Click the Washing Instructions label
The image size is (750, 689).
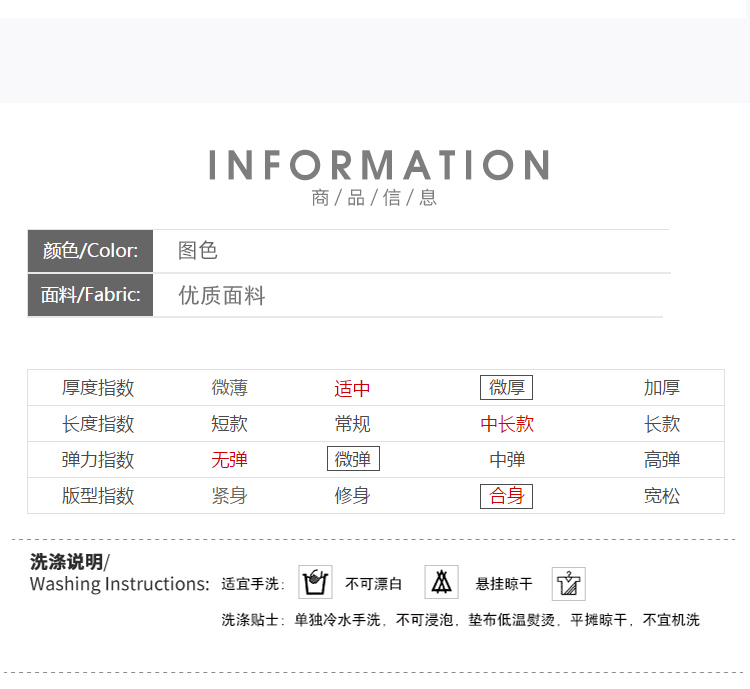(119, 584)
